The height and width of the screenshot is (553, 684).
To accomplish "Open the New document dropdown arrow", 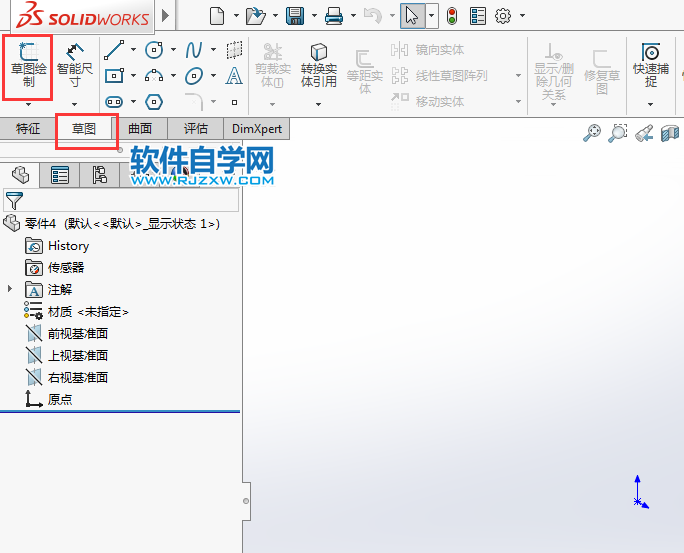I will (x=236, y=16).
